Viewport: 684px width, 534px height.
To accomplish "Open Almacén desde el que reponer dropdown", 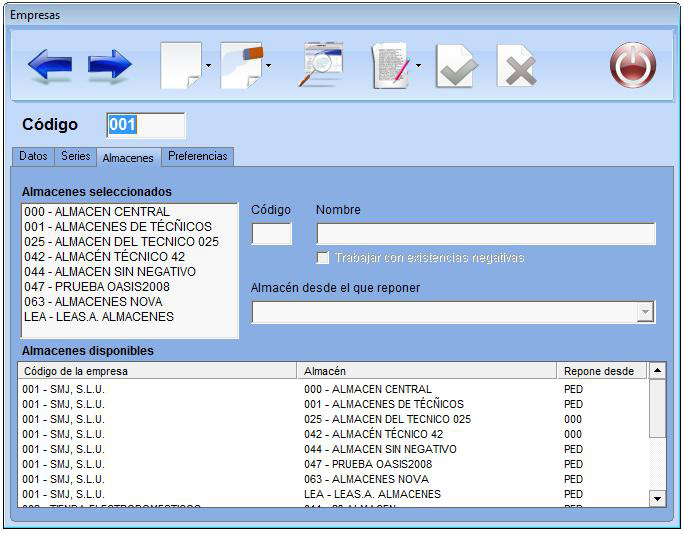I will pyautogui.click(x=645, y=312).
